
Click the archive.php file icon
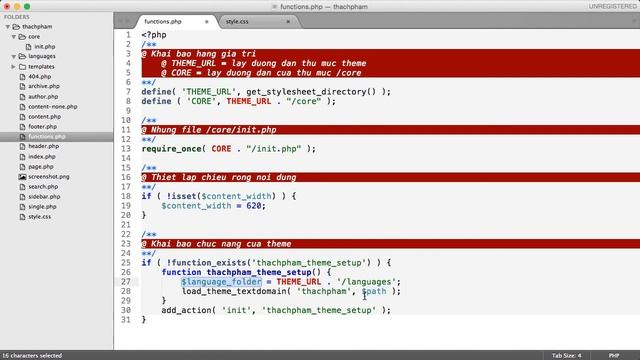pyautogui.click(x=22, y=86)
